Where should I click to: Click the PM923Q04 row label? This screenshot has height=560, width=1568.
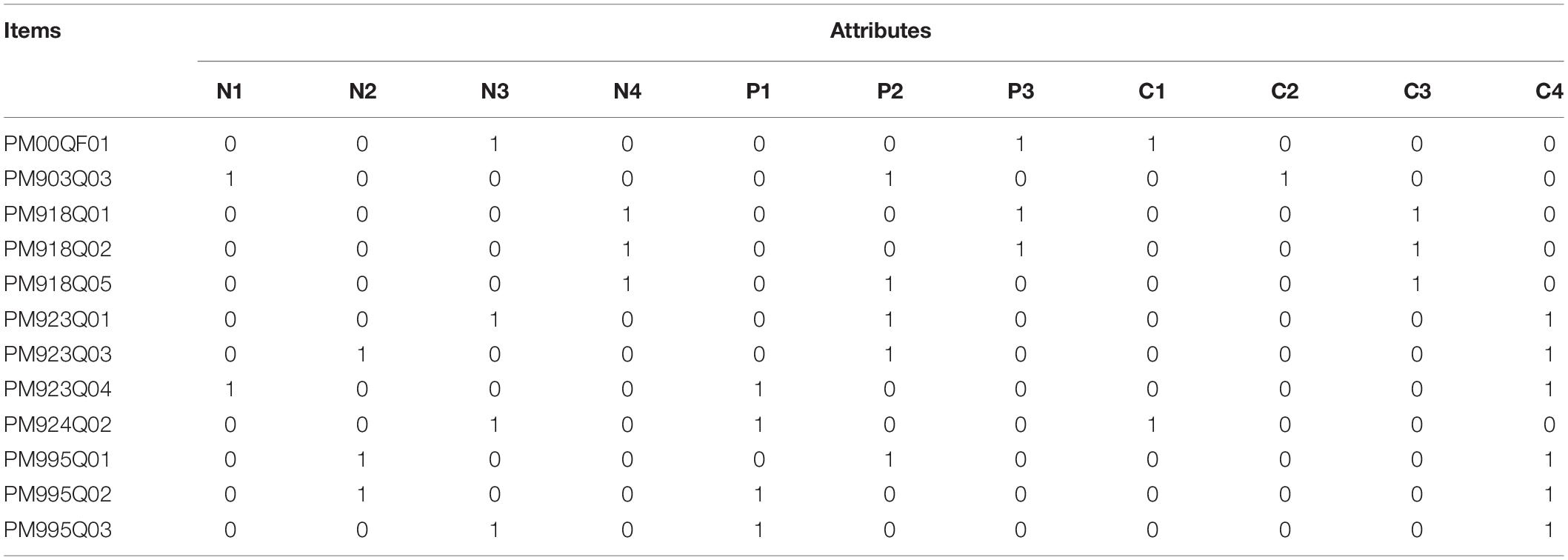(58, 390)
